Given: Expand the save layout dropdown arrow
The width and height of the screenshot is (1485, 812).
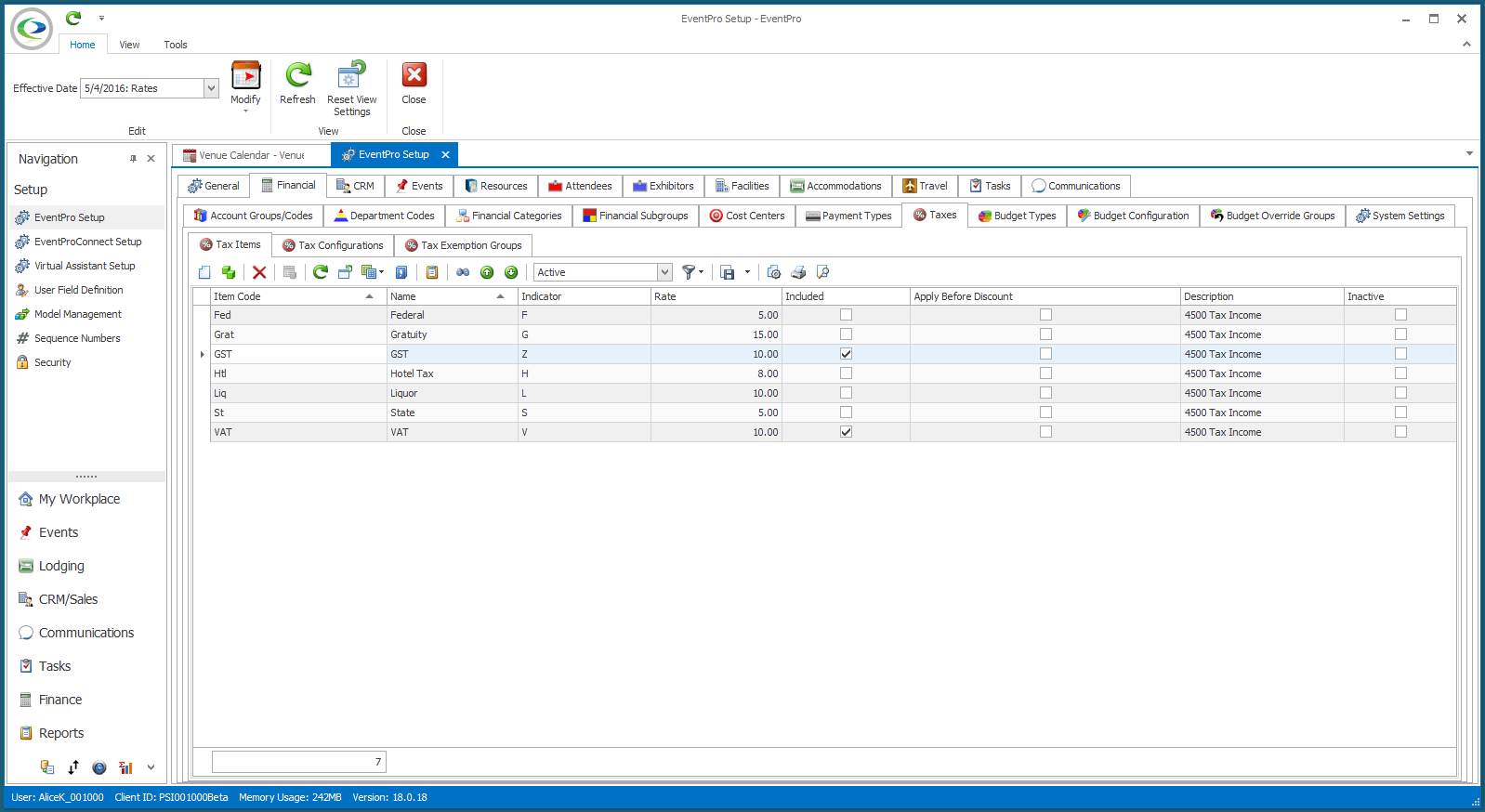Looking at the screenshot, I should click(747, 272).
